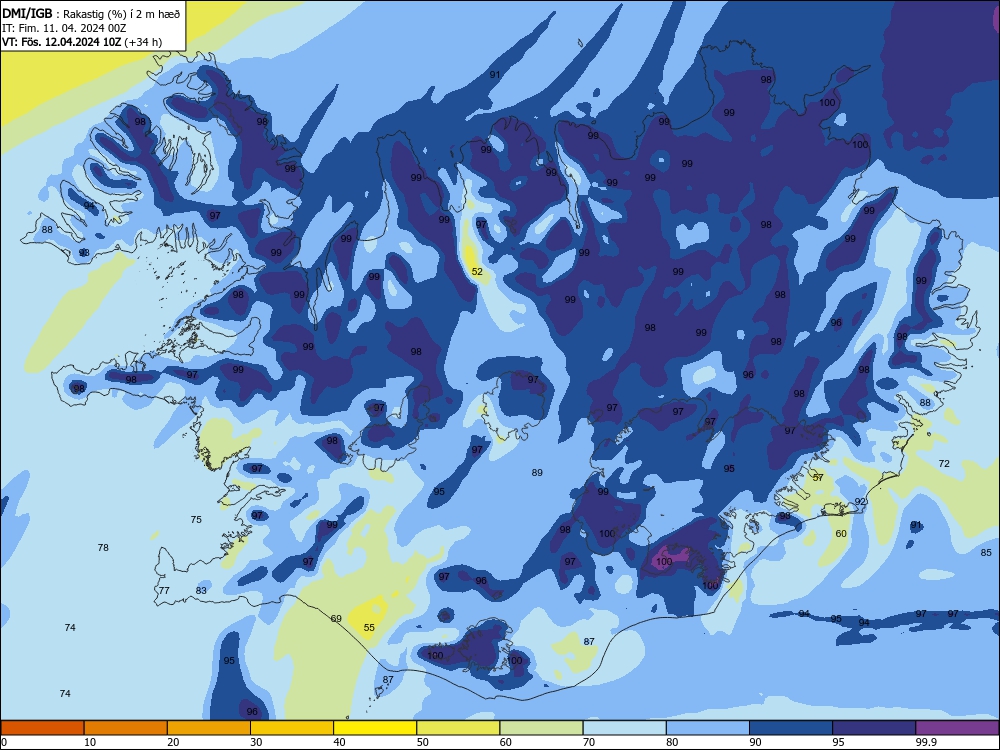
Task: Click the "92" value on the southeast coast
Action: coord(860,502)
